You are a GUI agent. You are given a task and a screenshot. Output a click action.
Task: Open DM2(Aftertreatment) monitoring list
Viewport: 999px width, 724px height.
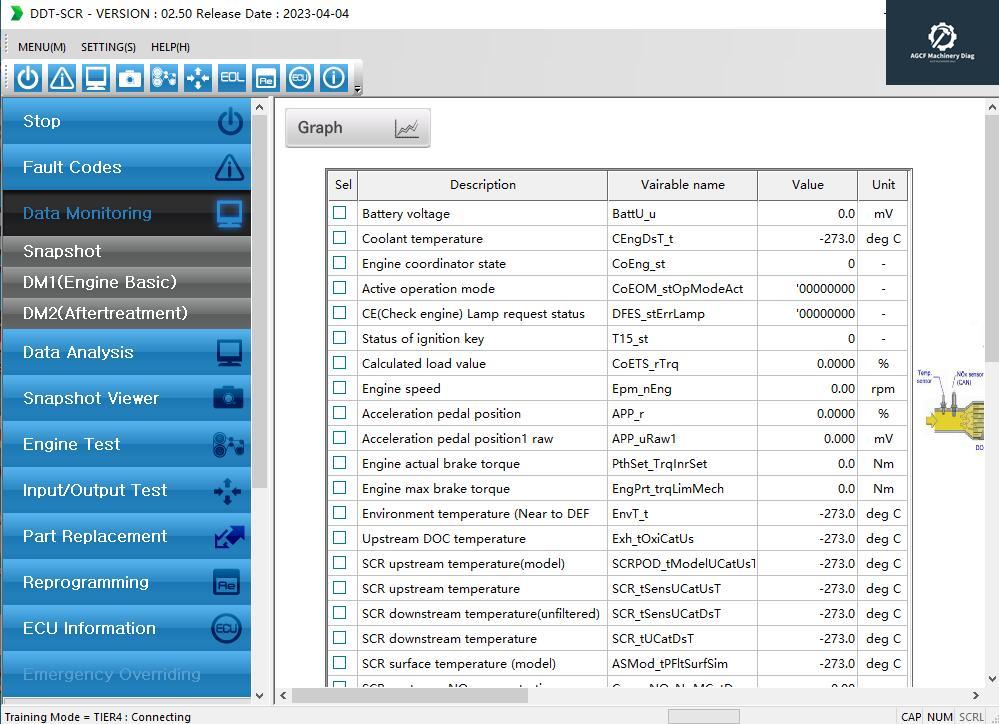pos(105,313)
